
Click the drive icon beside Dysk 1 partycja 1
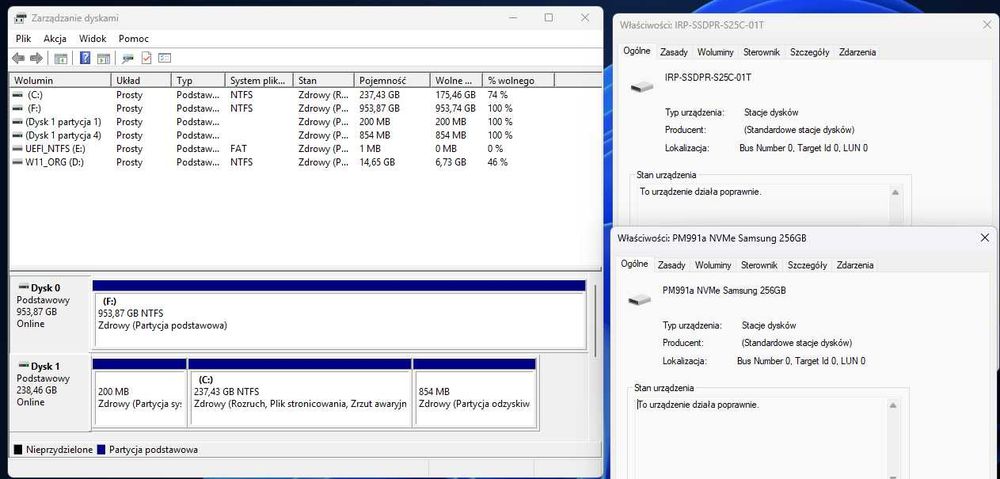17,122
